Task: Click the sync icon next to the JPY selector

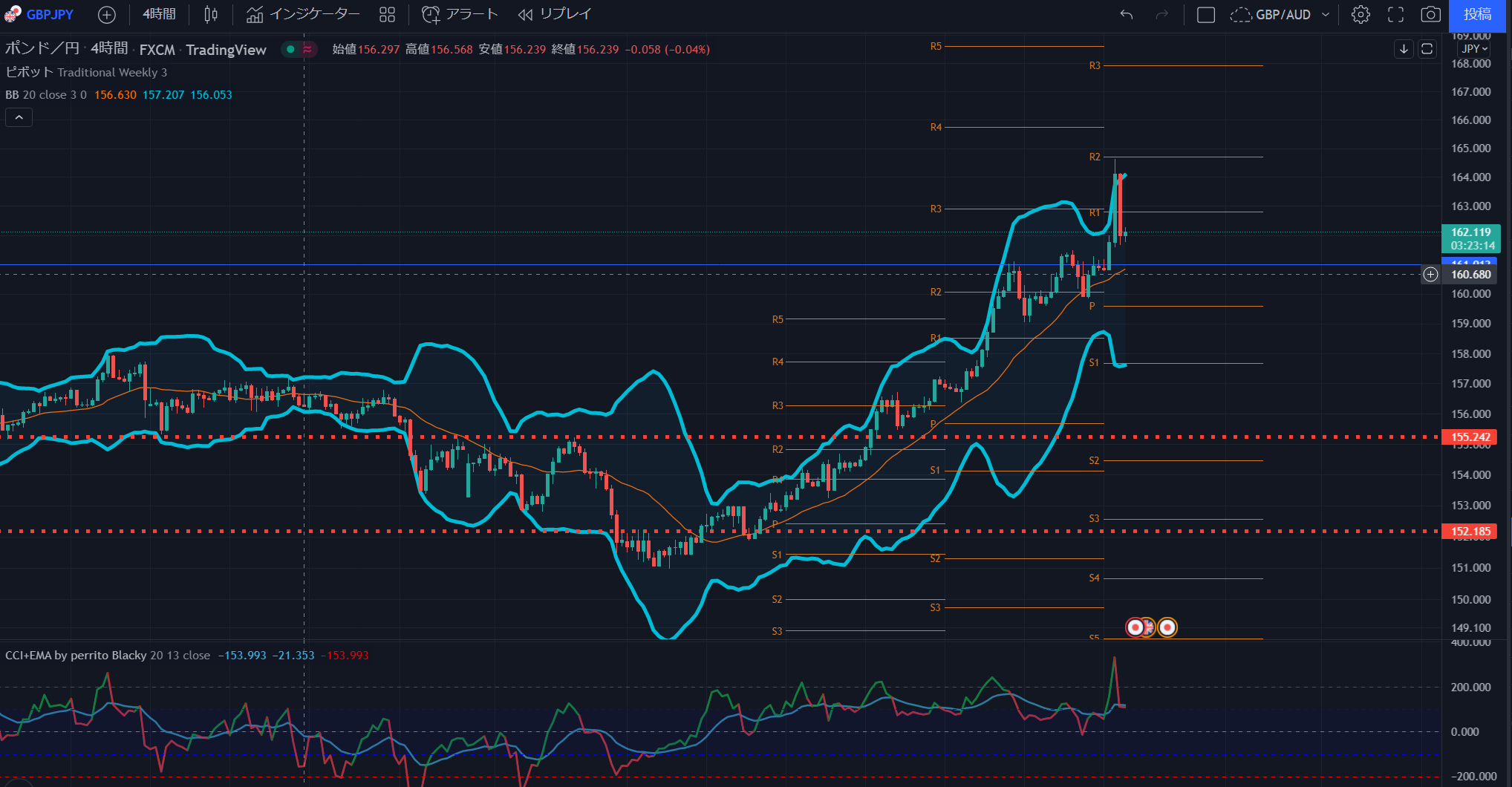Action: (1427, 49)
